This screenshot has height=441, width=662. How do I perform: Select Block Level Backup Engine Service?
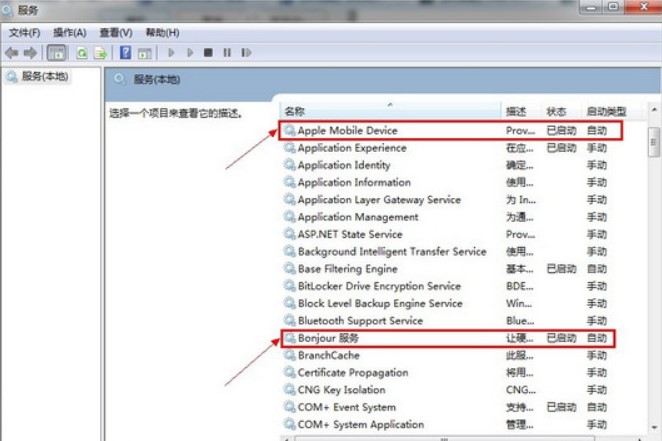pos(450,303)
